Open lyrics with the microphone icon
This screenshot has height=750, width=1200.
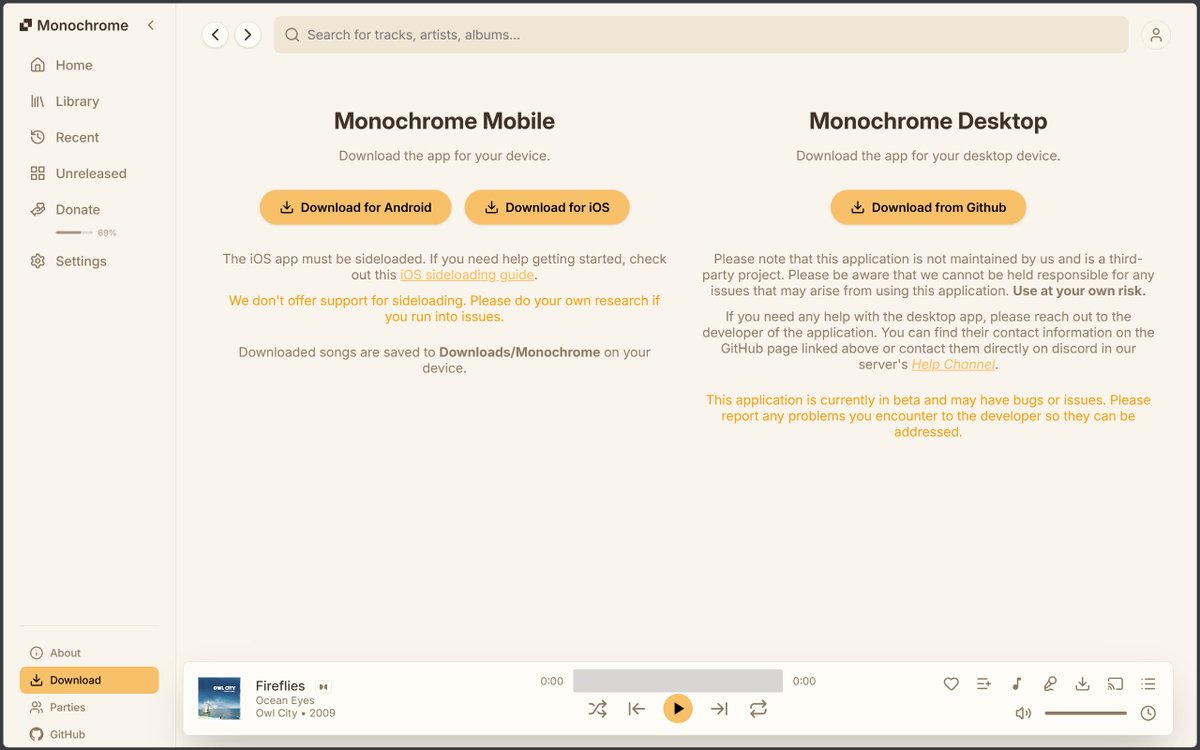click(x=1050, y=684)
